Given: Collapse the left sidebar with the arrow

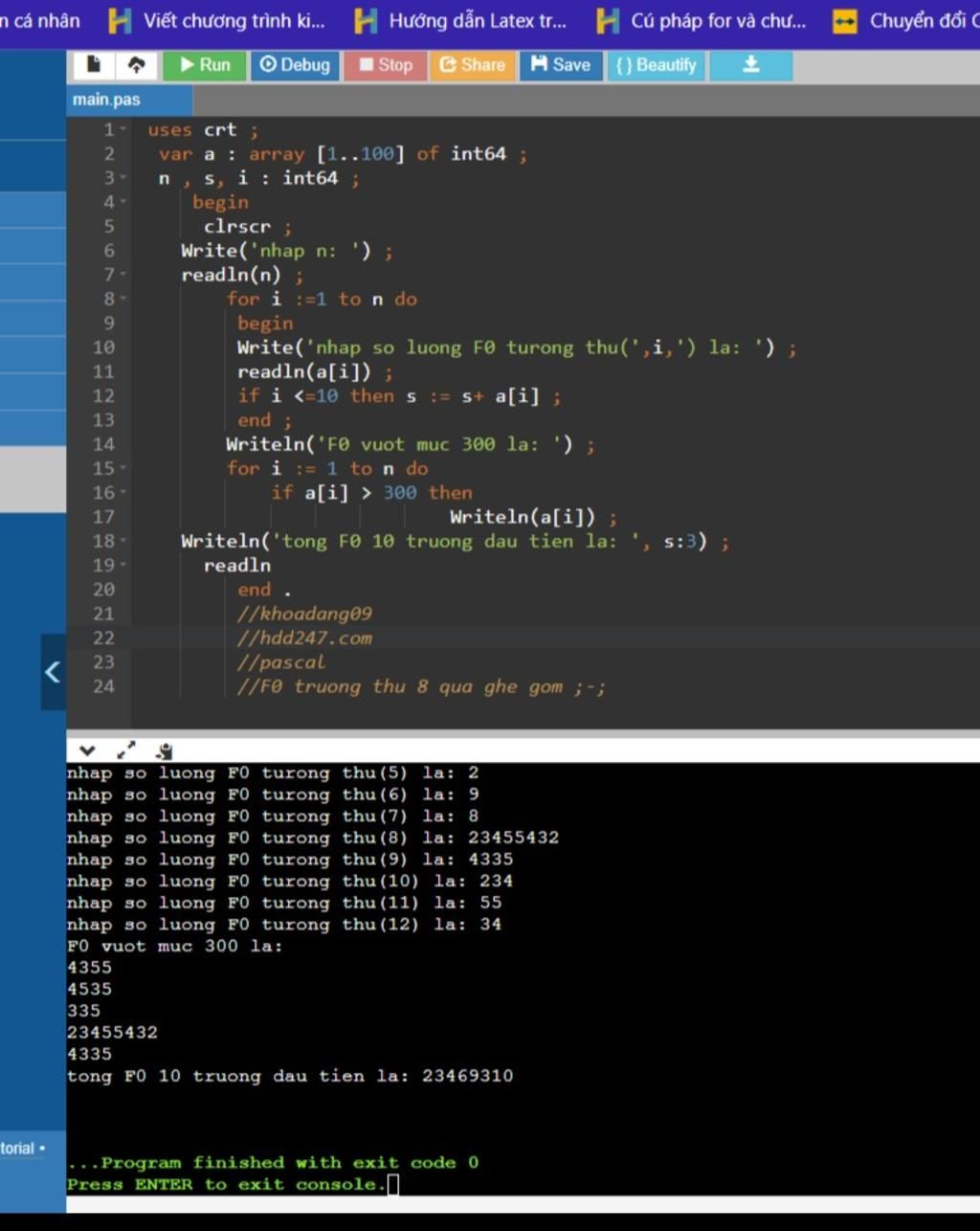Looking at the screenshot, I should [53, 672].
